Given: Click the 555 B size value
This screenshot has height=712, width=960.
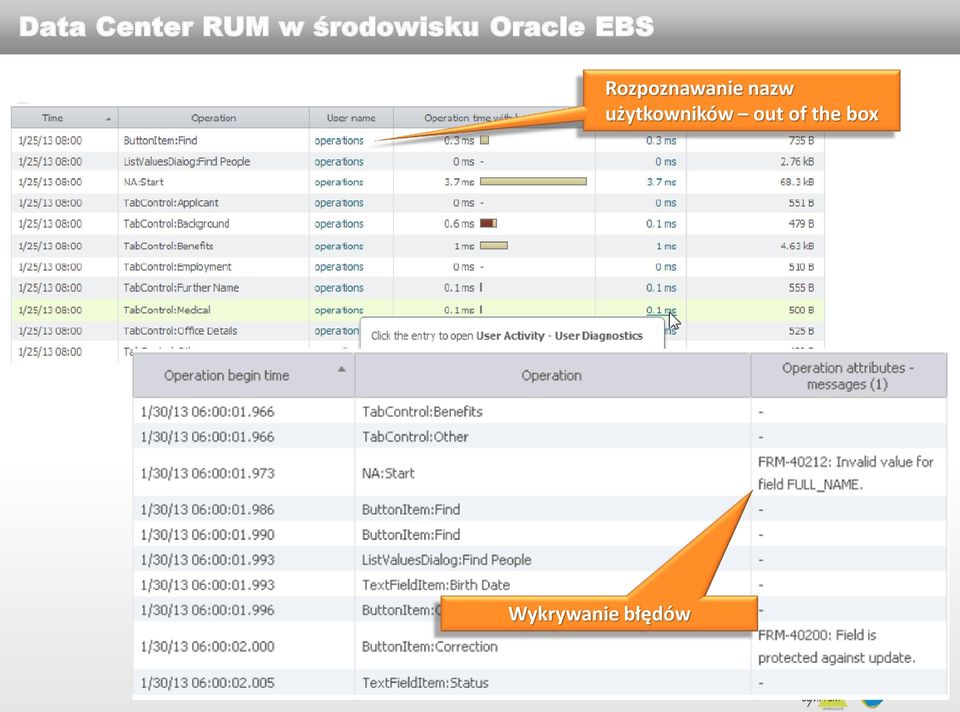Looking at the screenshot, I should 801,288.
